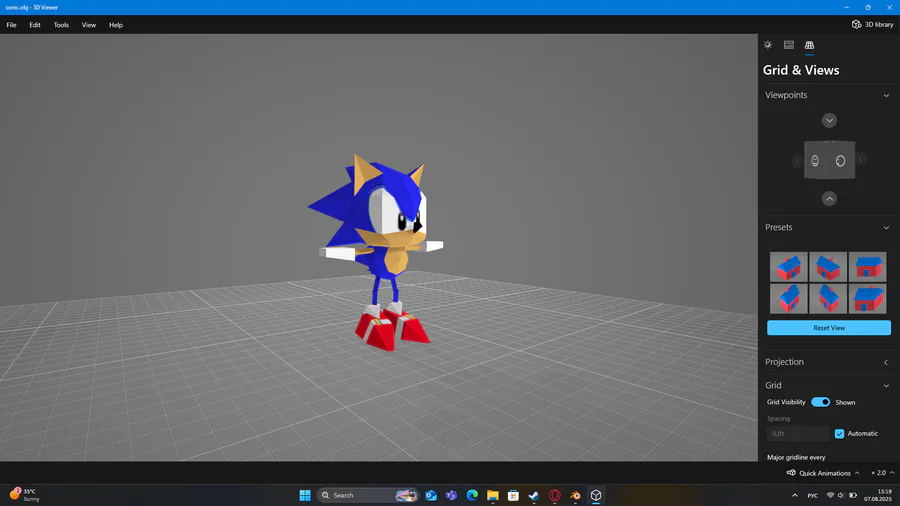Select the third preset view in top row
The image size is (900, 506).
click(867, 267)
